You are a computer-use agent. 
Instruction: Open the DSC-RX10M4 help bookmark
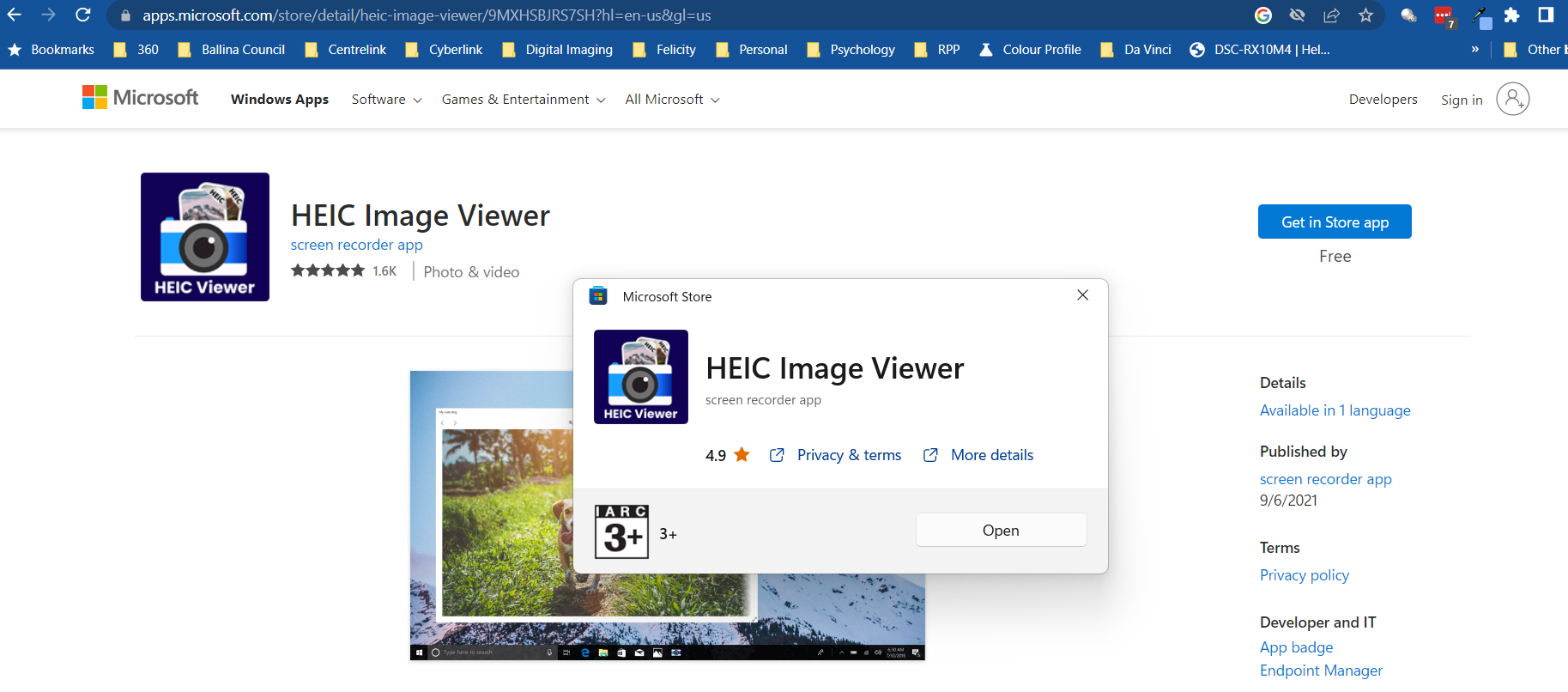(1260, 50)
